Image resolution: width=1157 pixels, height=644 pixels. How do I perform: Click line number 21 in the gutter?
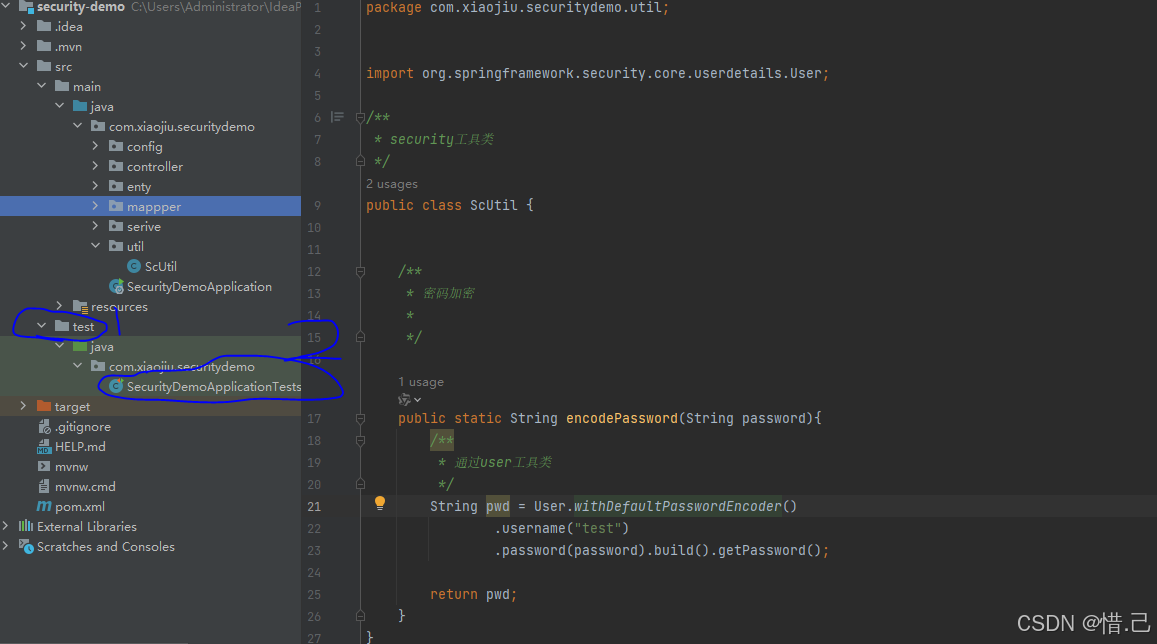tap(314, 506)
